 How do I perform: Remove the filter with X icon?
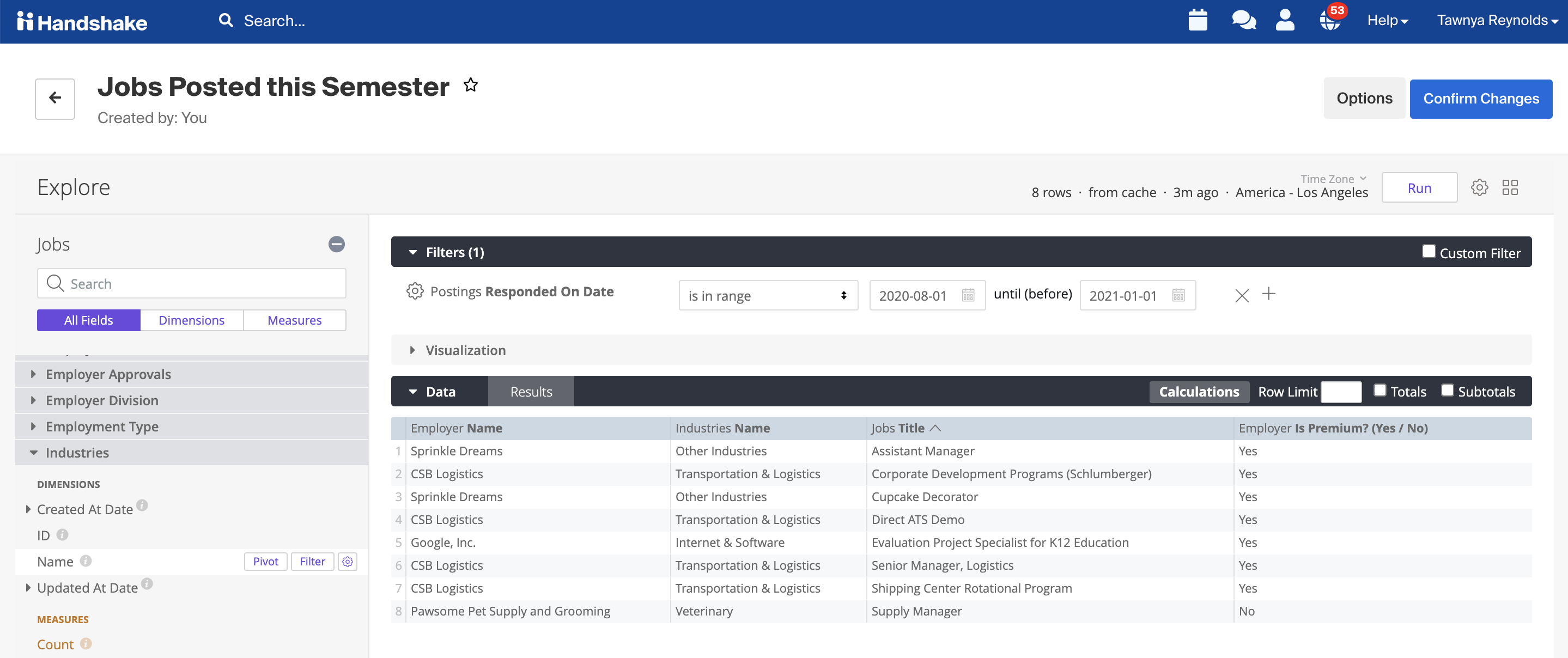point(1242,296)
